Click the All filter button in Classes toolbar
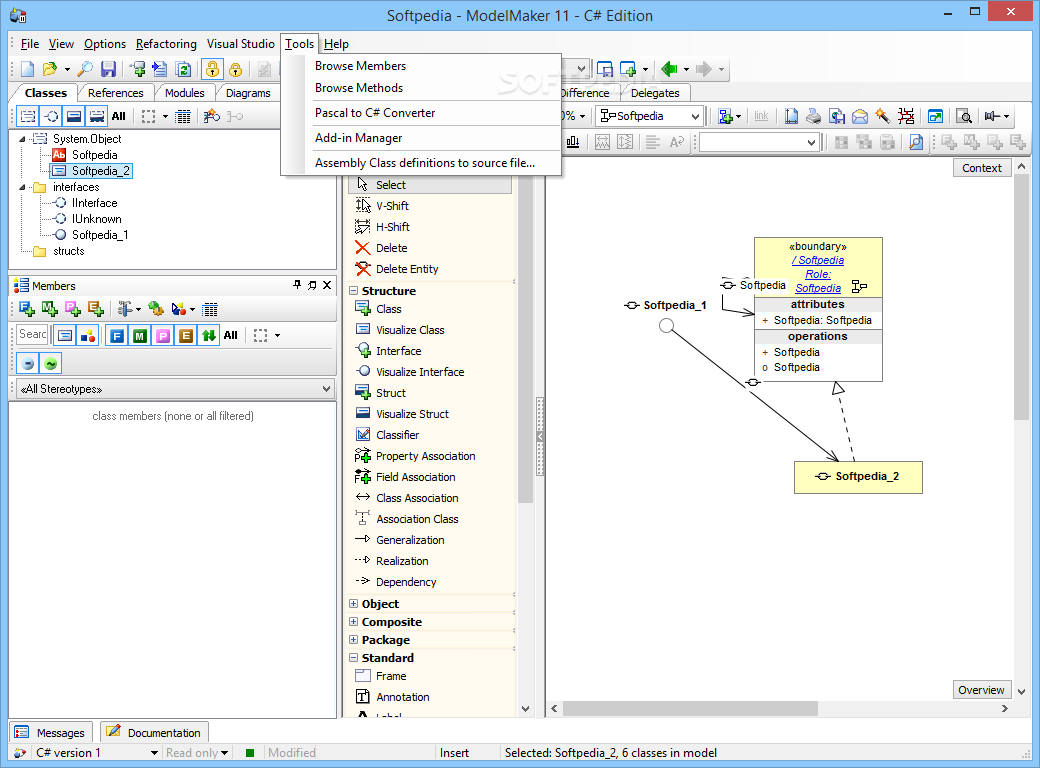Viewport: 1040px width, 768px height. tap(119, 117)
